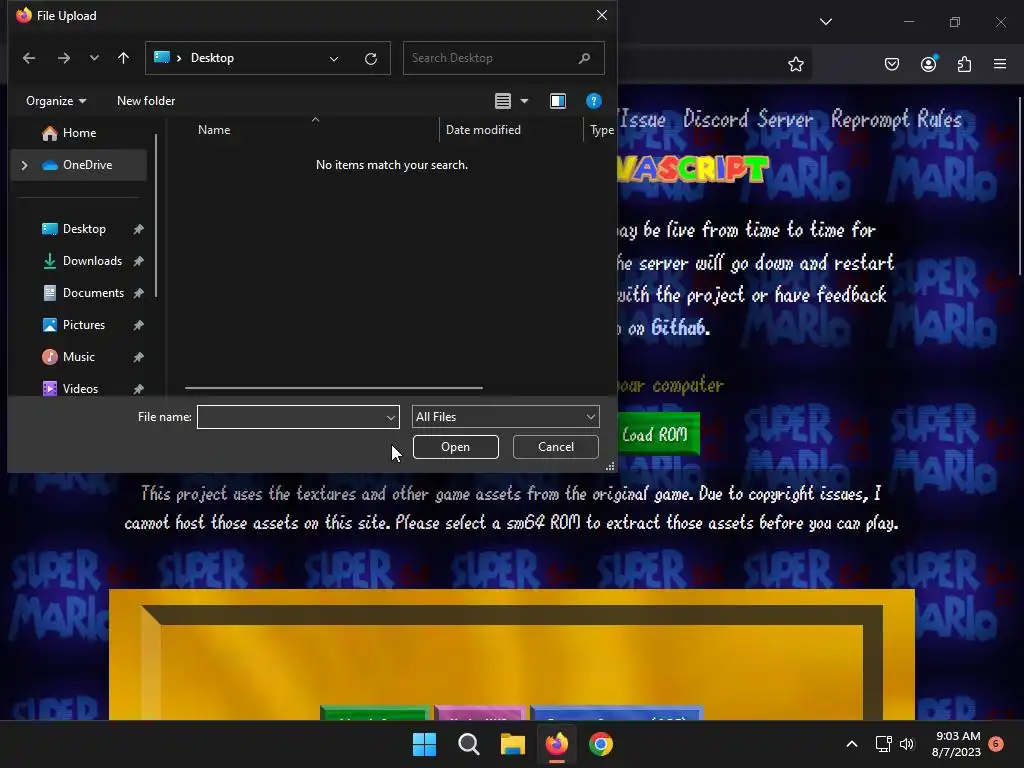The image size is (1024, 768).
Task: Show hidden system tray icons
Action: 852,744
